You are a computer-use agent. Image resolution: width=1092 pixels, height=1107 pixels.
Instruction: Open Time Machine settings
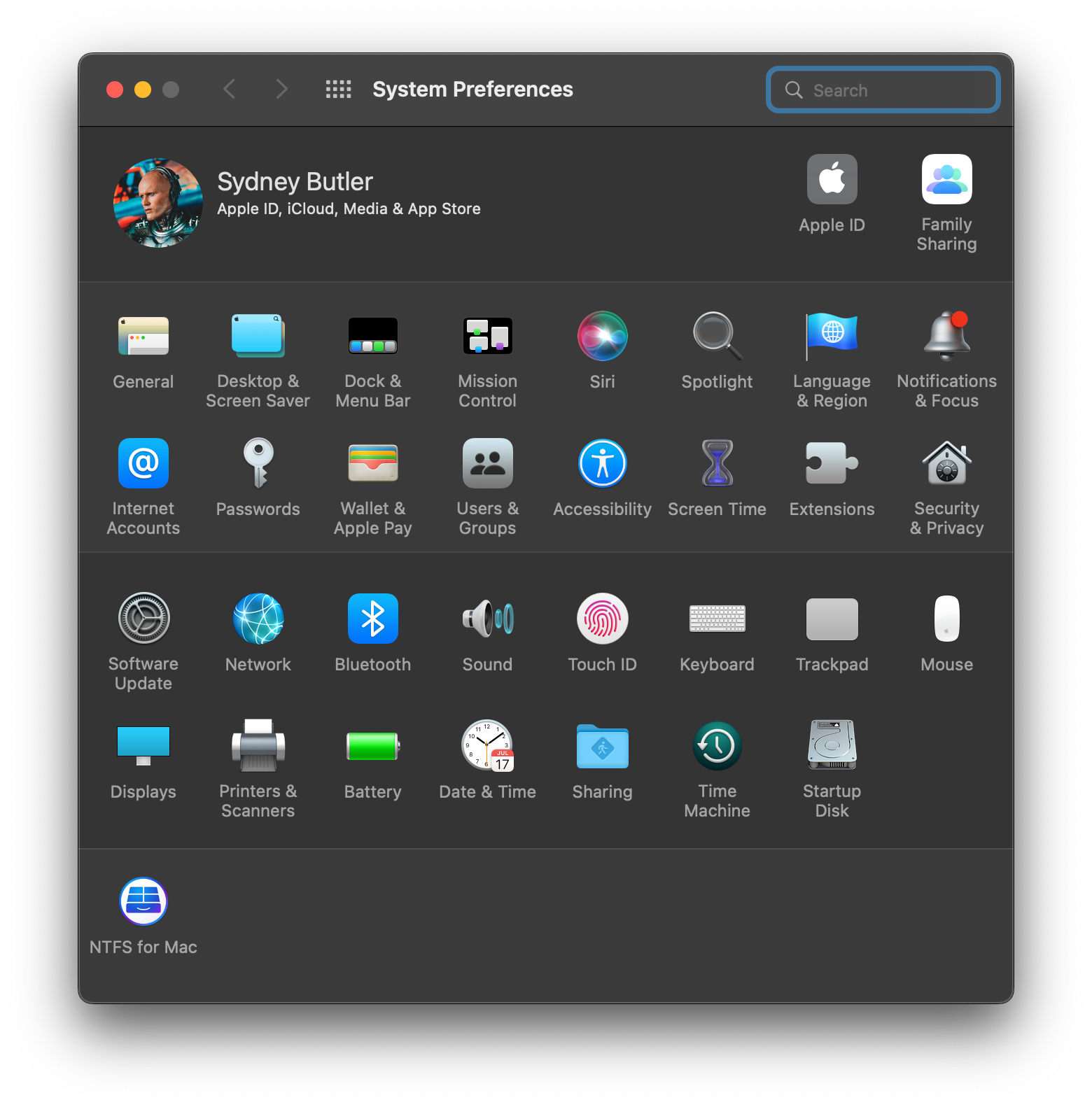717,747
